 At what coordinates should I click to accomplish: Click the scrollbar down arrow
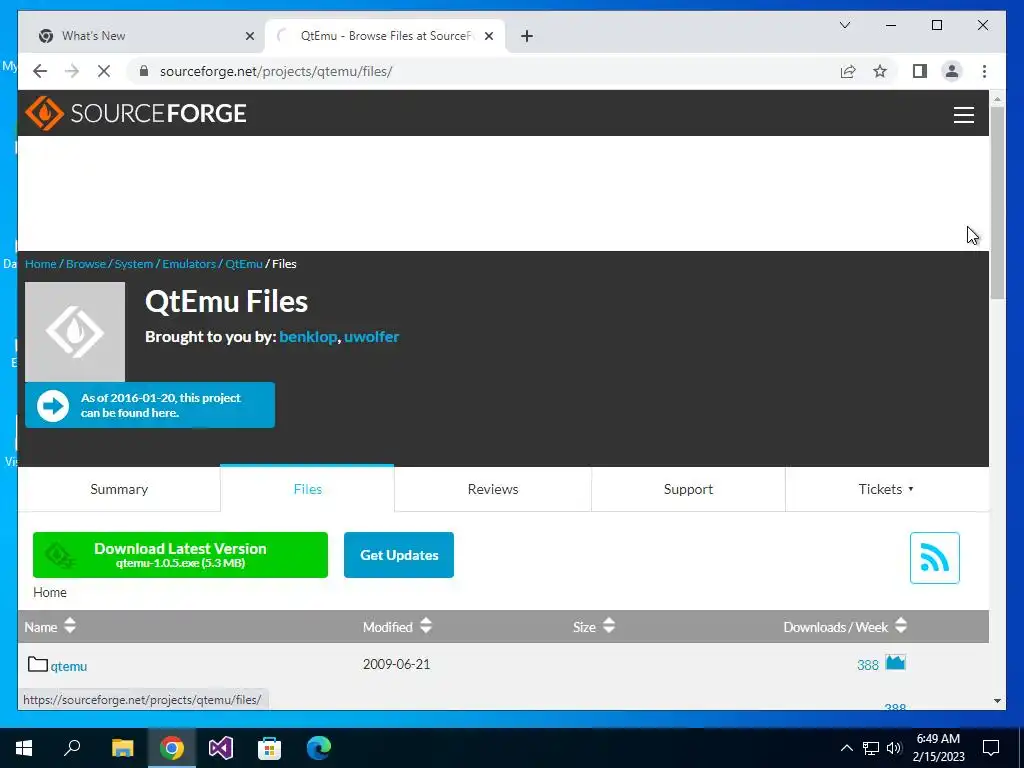click(x=997, y=701)
